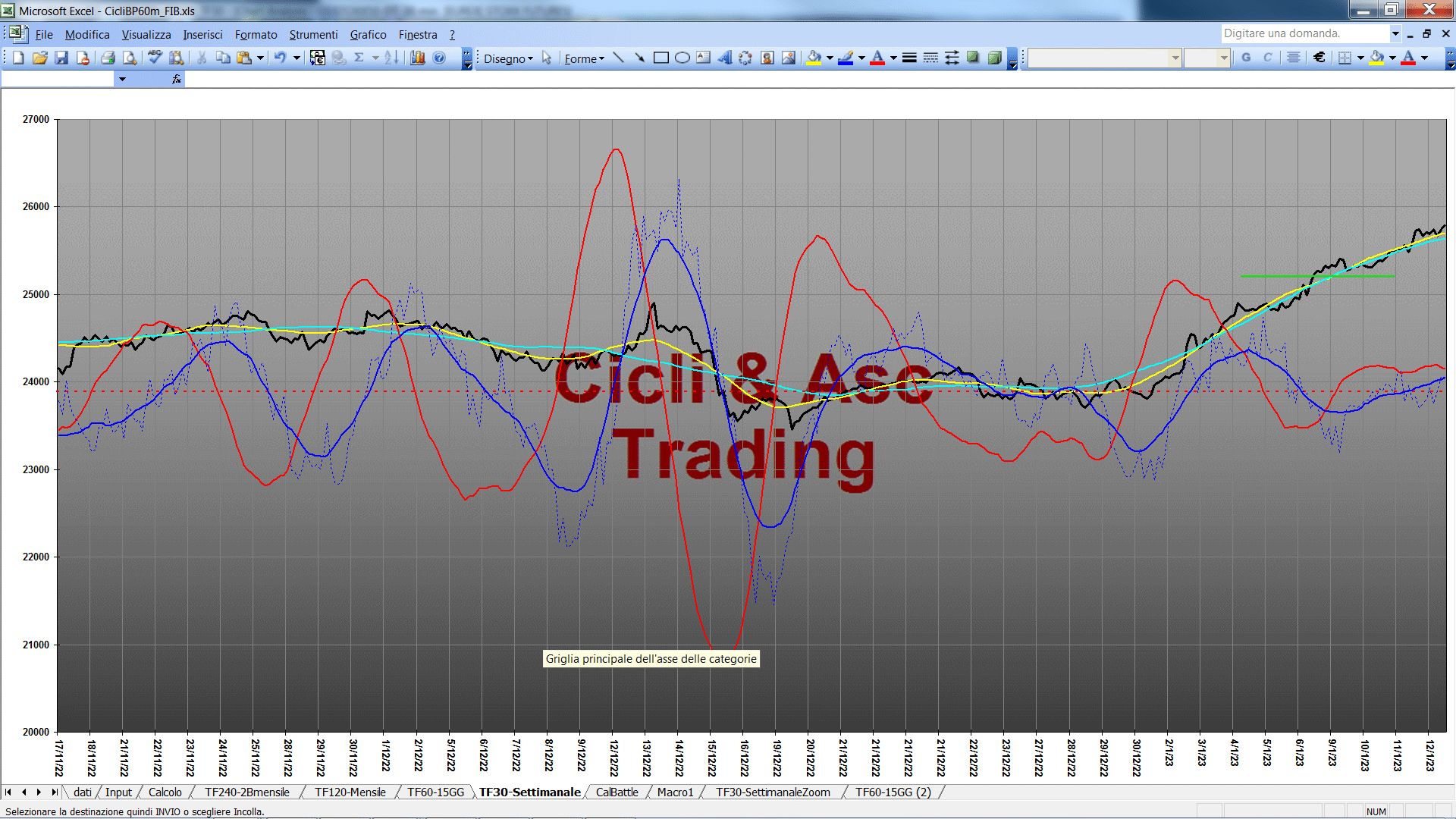Create a new workbook

click(x=19, y=58)
